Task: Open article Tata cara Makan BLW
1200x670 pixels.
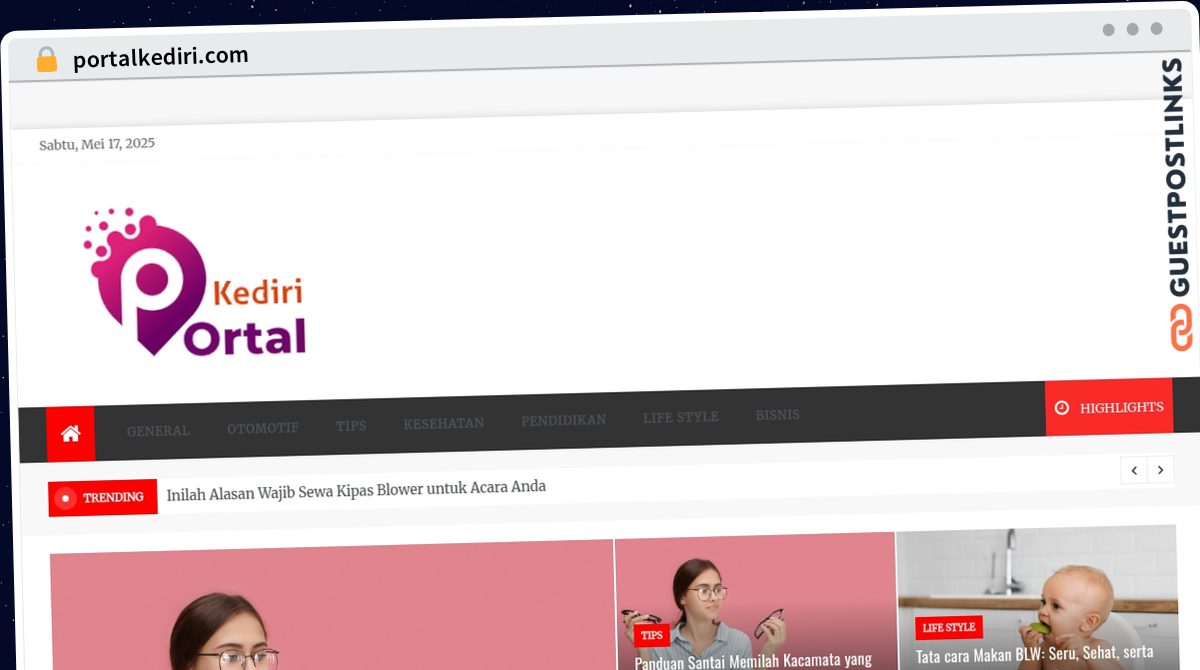Action: [x=1034, y=655]
